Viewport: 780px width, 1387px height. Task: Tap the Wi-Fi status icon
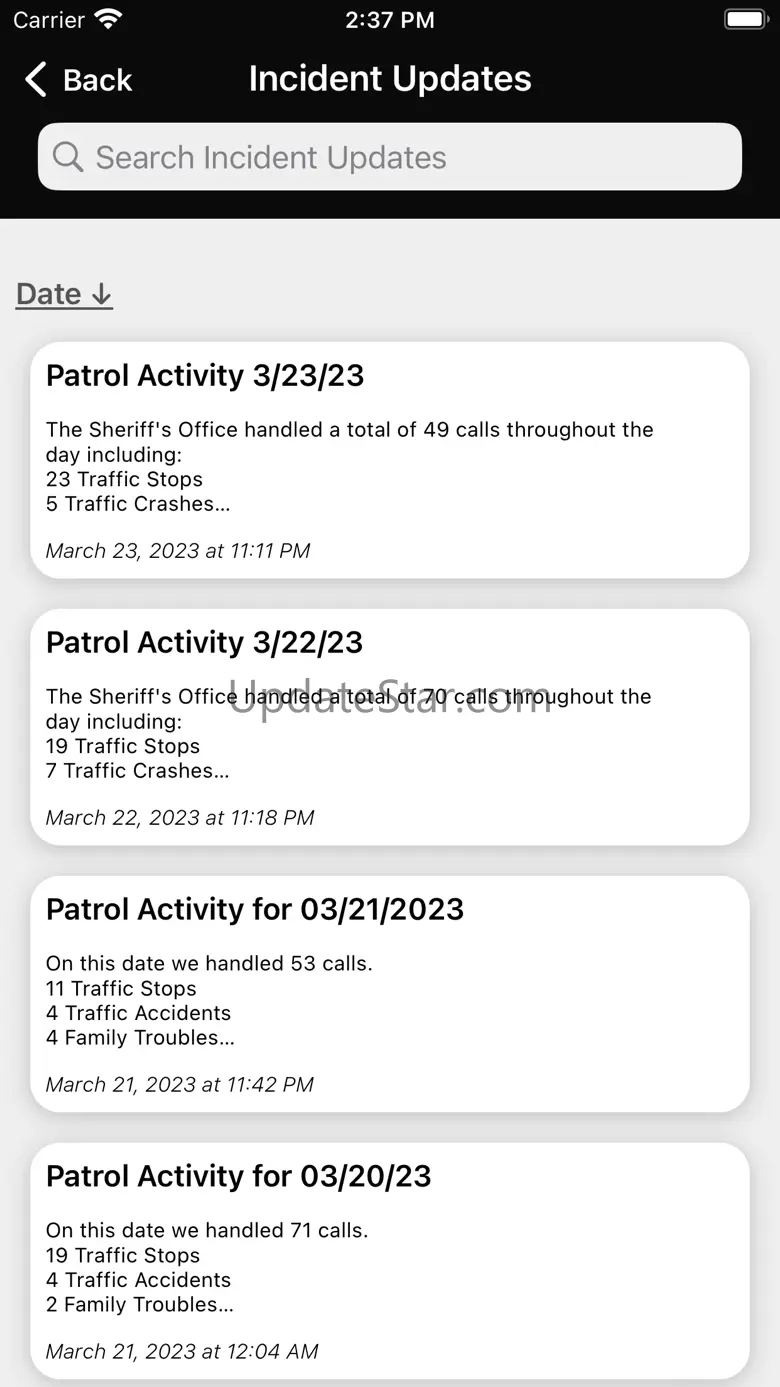pos(108,19)
